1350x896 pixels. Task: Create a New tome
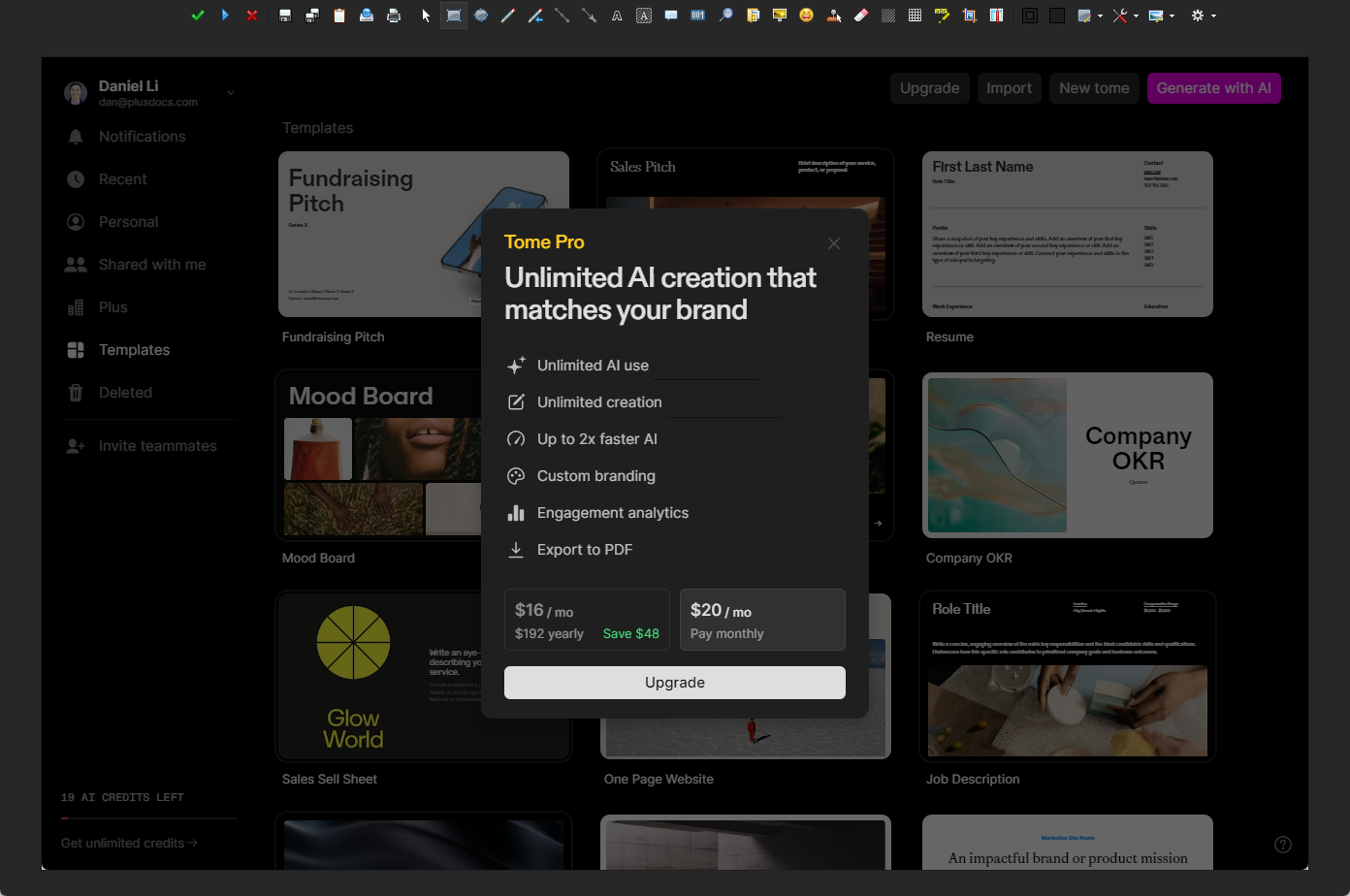1094,88
